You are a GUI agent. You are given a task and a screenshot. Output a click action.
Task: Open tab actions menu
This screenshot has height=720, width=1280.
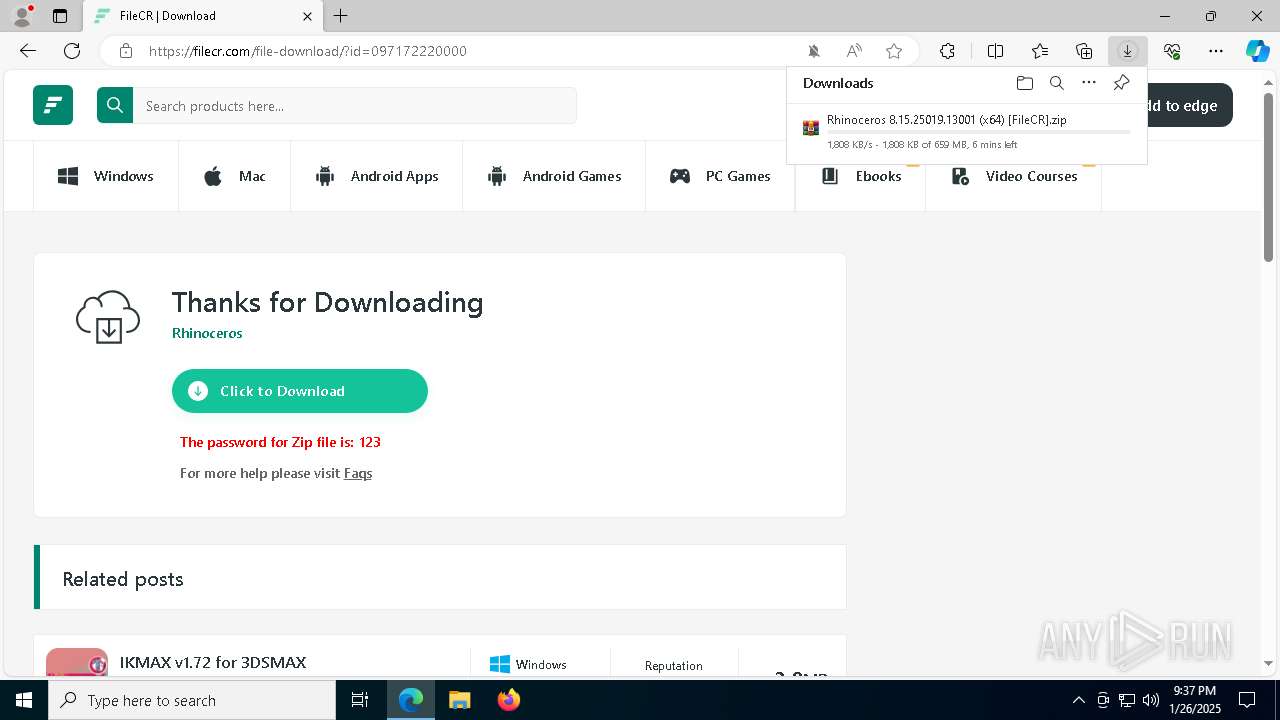[60, 16]
